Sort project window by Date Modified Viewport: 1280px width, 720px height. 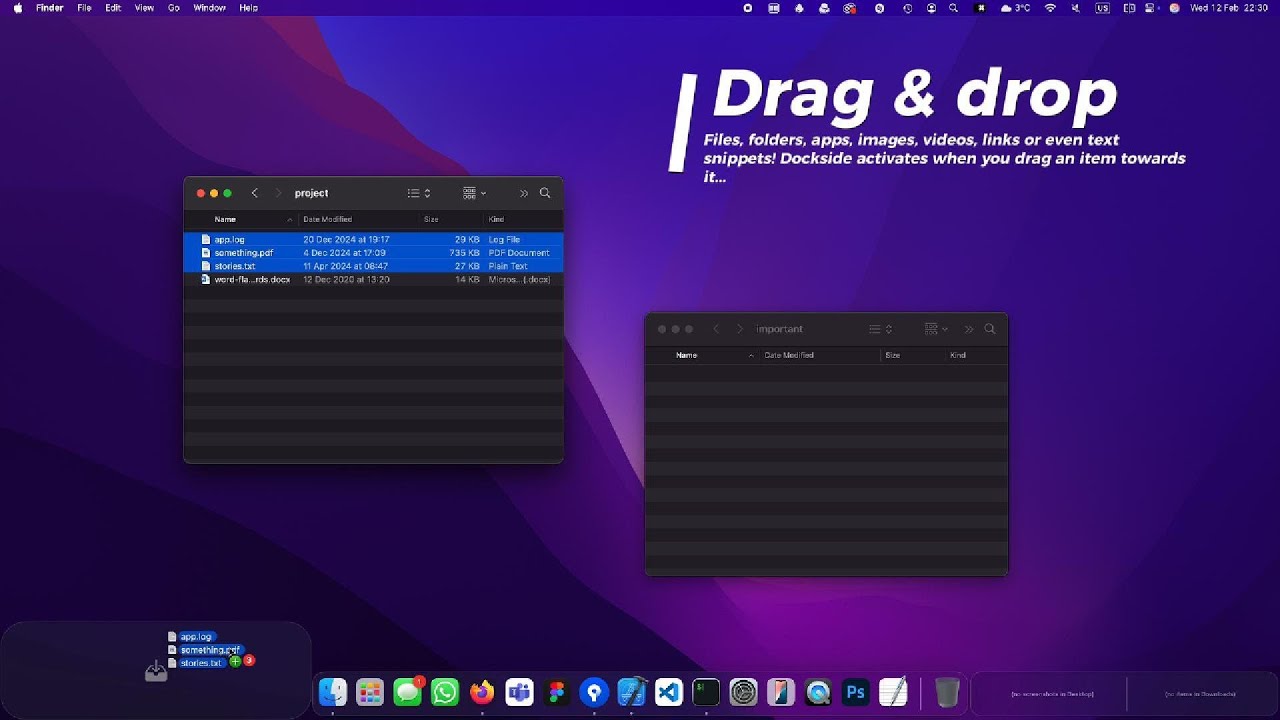(328, 219)
